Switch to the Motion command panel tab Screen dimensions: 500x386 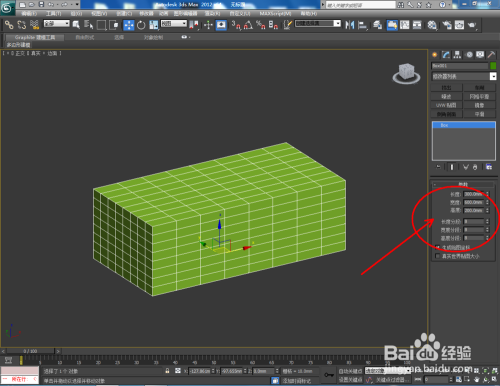[x=469, y=55]
